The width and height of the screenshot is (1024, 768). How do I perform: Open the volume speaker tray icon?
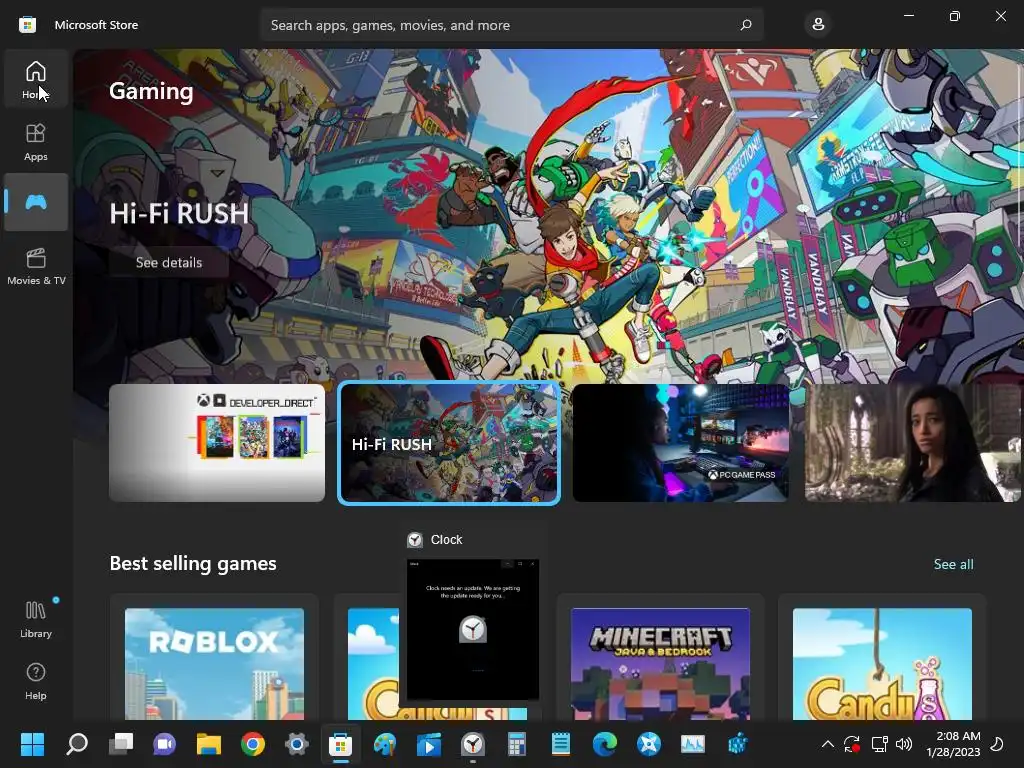click(904, 744)
